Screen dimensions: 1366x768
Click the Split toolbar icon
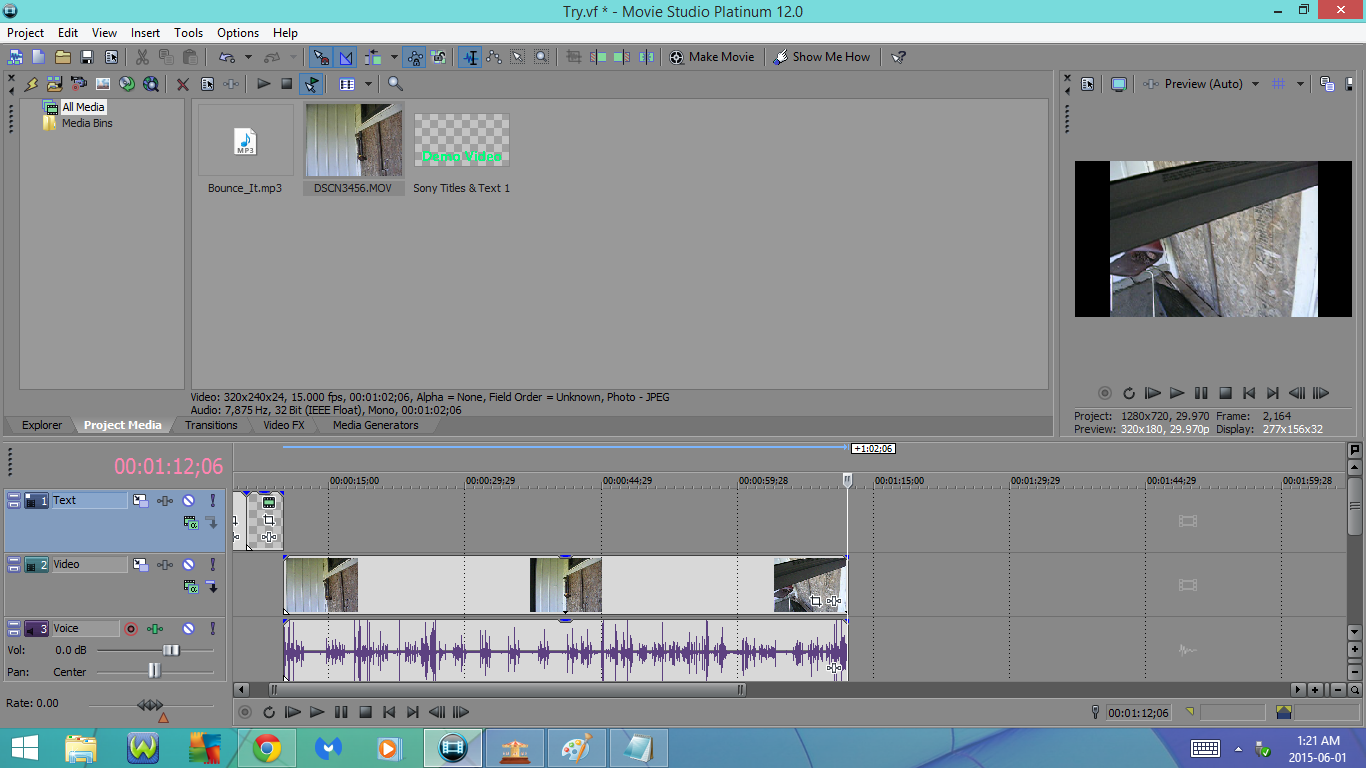(646, 57)
